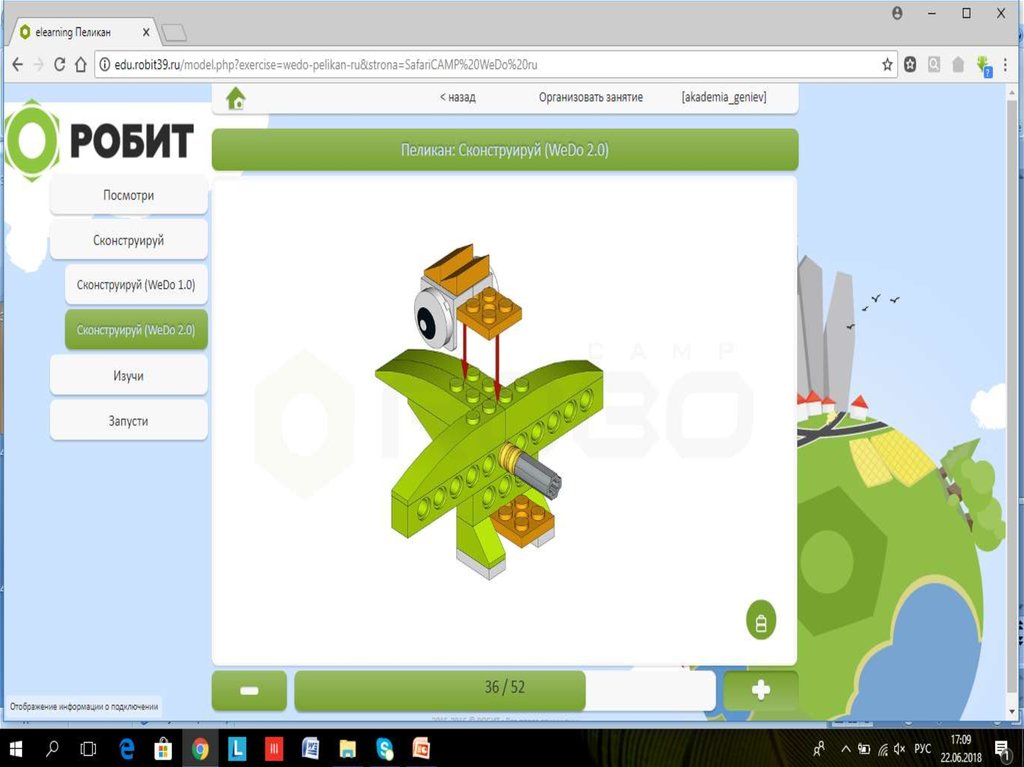Click the battery status tray icon
Viewport: 1024px width, 767px height.
(x=864, y=749)
